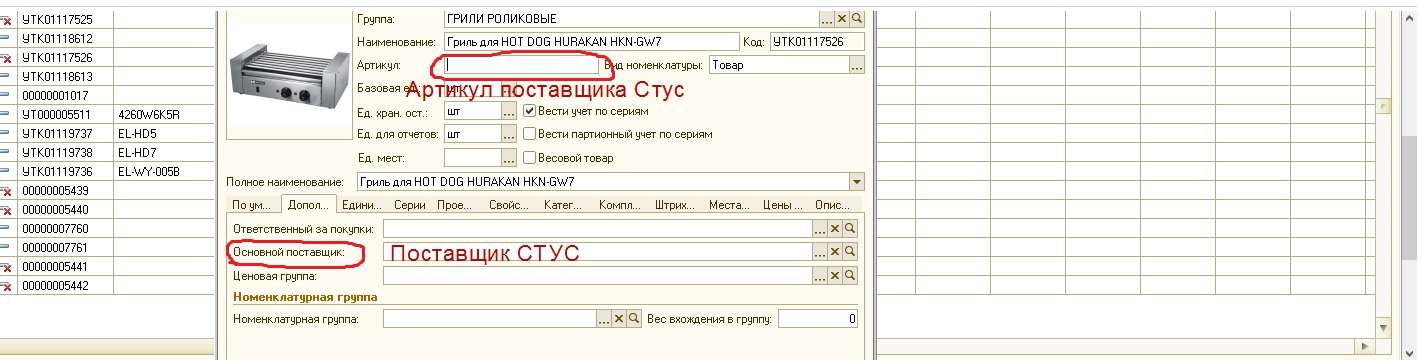Open selection for Вид номенклатуры

(x=856, y=65)
